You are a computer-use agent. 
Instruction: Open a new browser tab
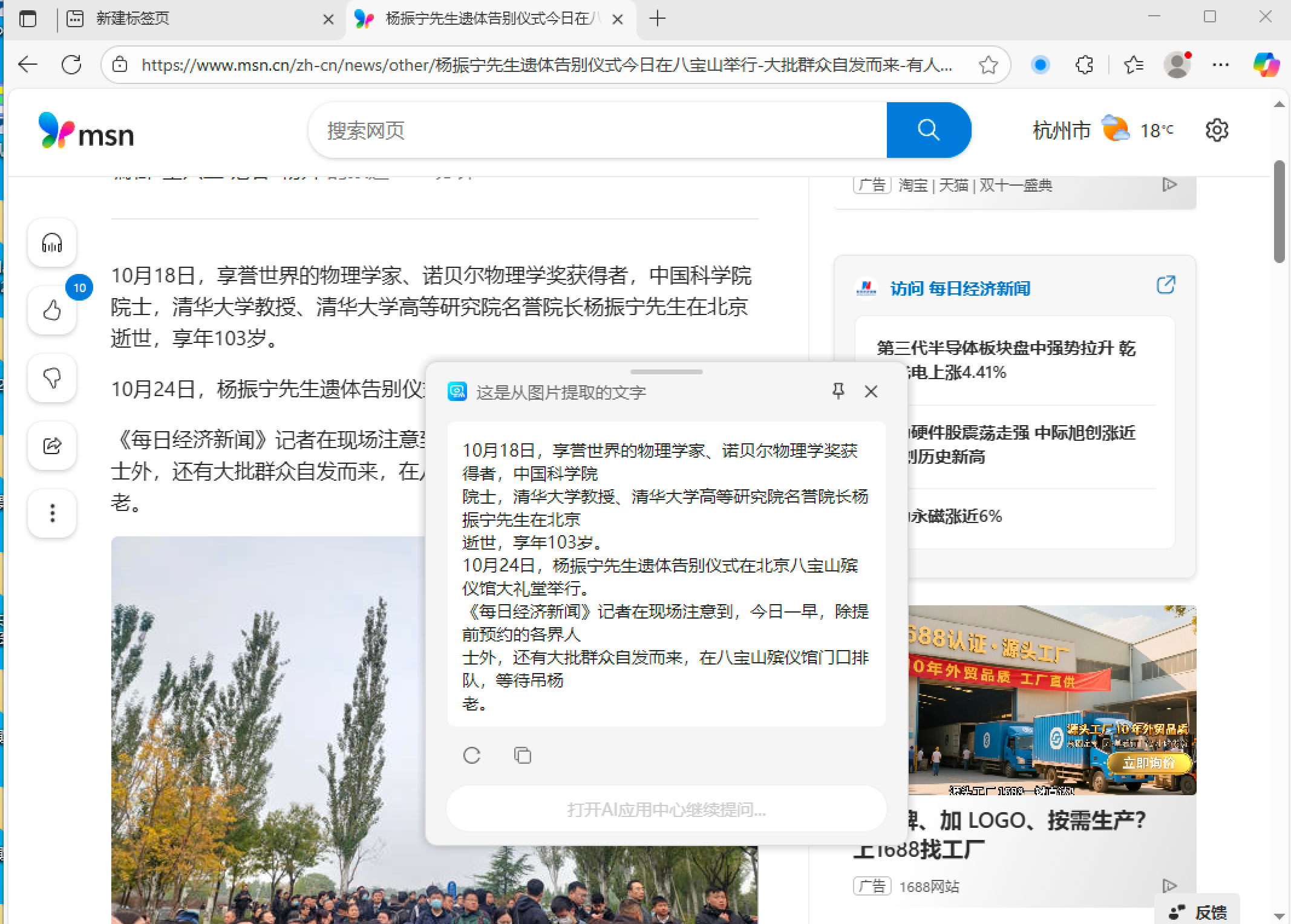658,19
